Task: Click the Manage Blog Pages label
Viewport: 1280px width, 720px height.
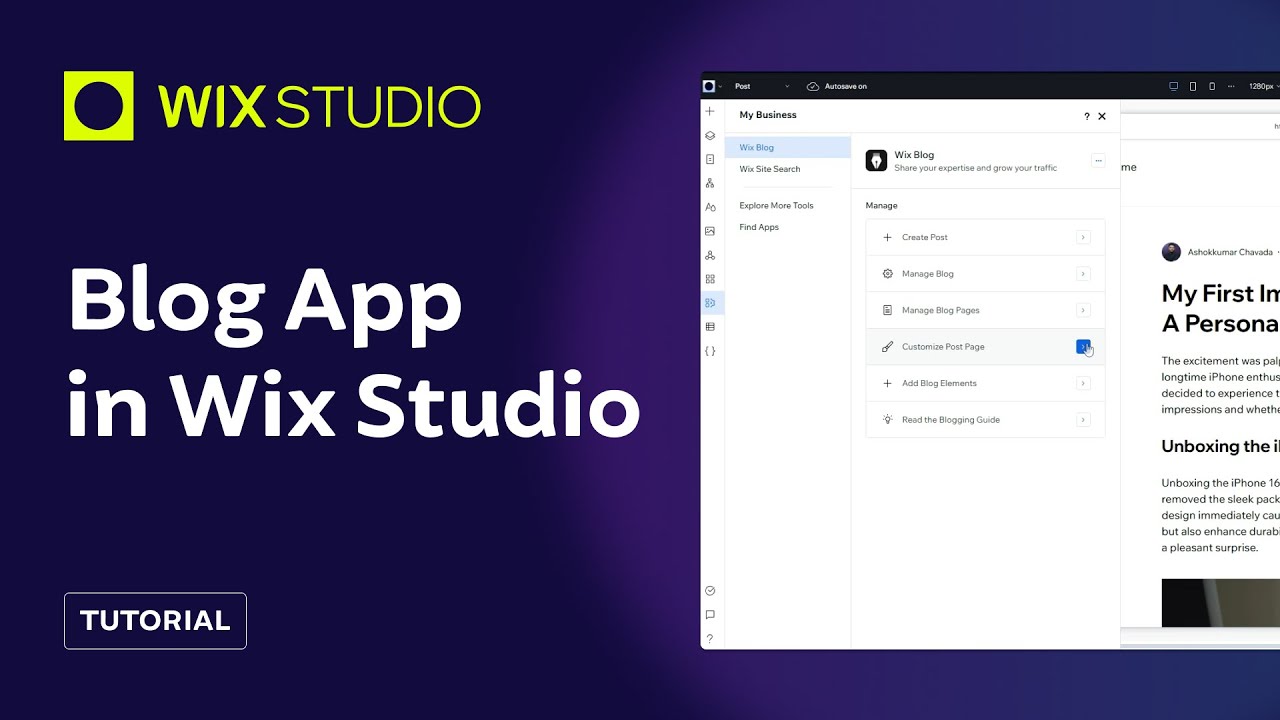Action: (941, 310)
